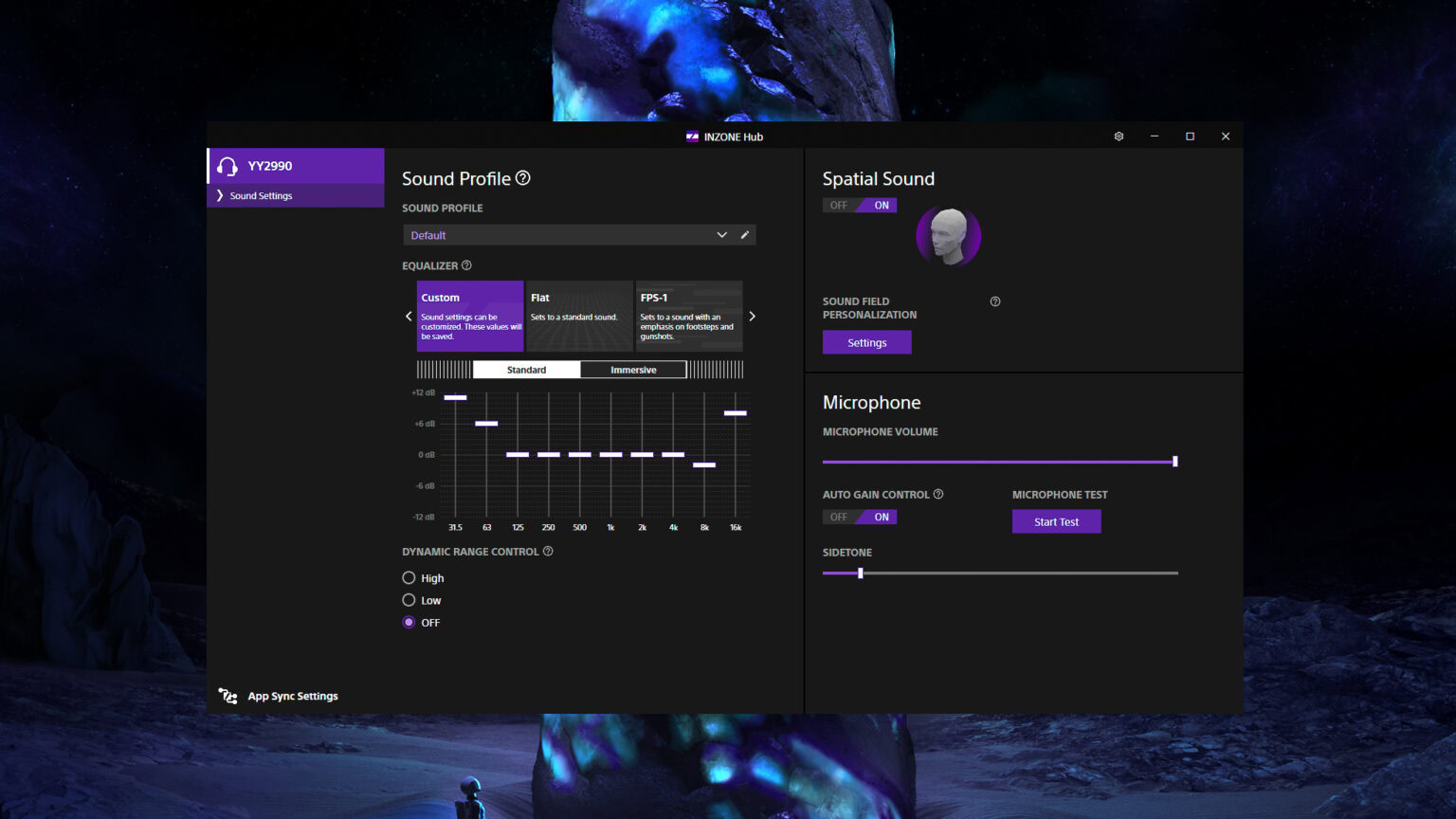This screenshot has width=1456, height=819.
Task: Click the 1k equalizer band handle
Action: coord(611,455)
